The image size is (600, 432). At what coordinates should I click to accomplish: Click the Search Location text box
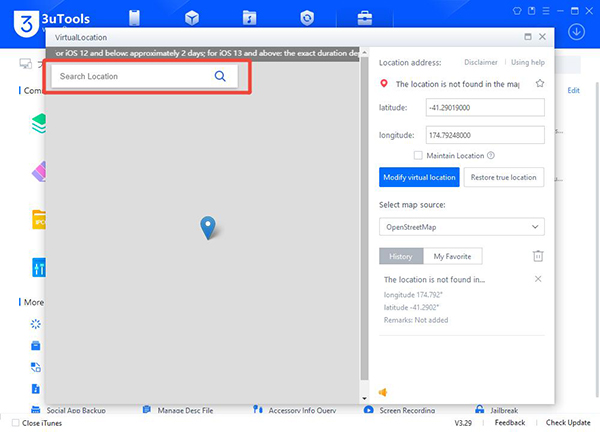tap(130, 76)
